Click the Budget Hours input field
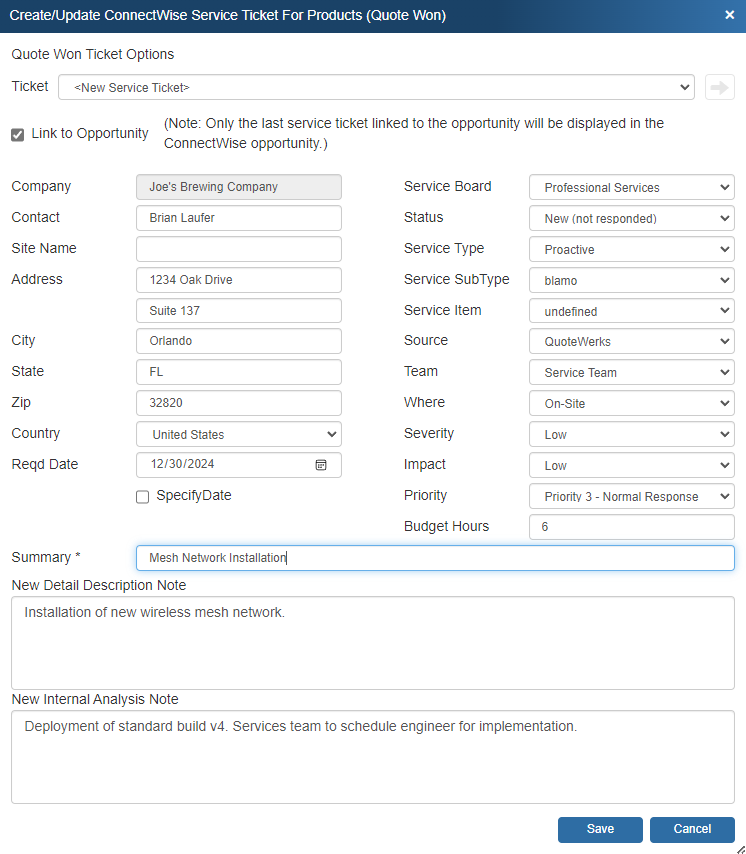 coord(631,527)
